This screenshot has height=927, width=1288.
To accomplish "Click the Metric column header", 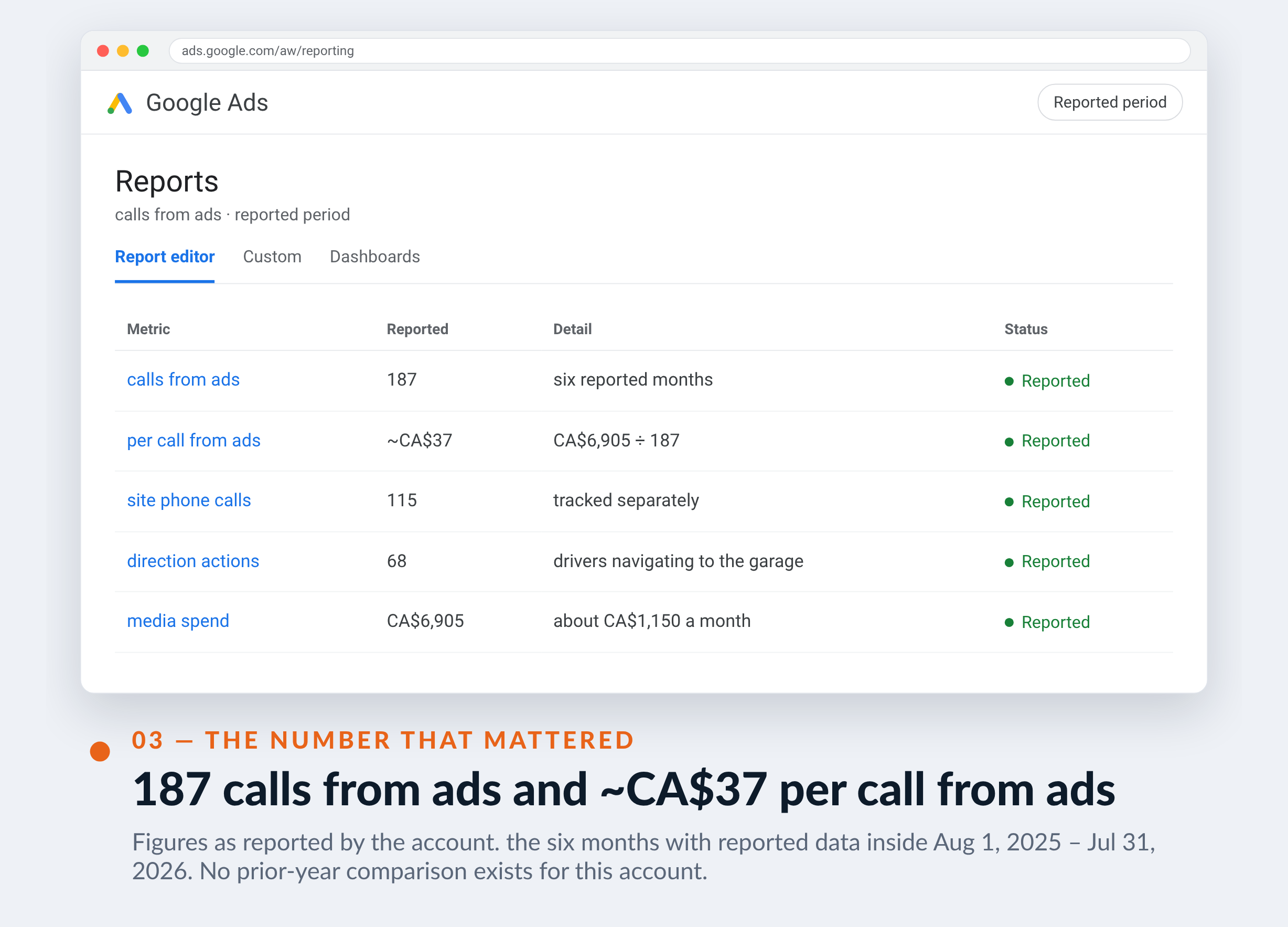I will (x=149, y=329).
